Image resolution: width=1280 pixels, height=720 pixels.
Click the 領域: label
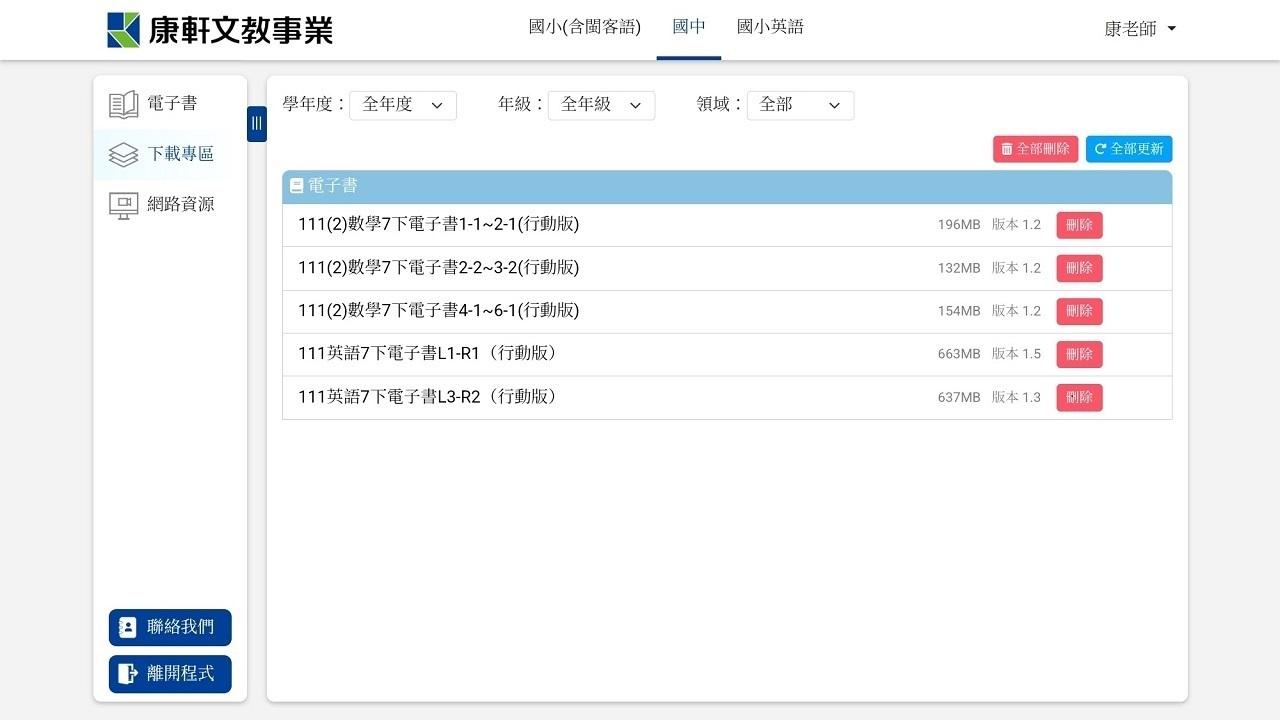719,104
